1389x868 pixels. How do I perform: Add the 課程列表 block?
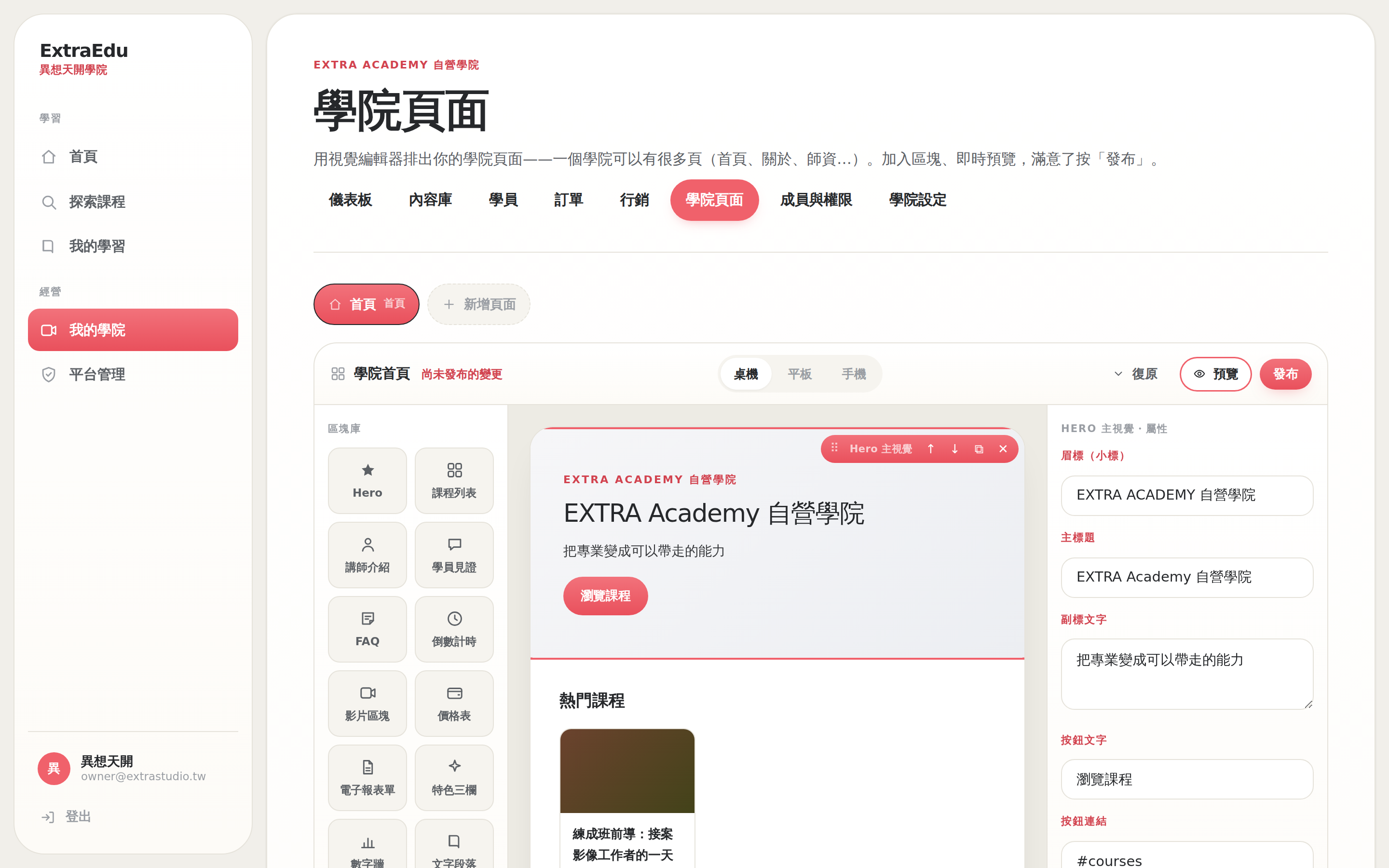pyautogui.click(x=454, y=480)
